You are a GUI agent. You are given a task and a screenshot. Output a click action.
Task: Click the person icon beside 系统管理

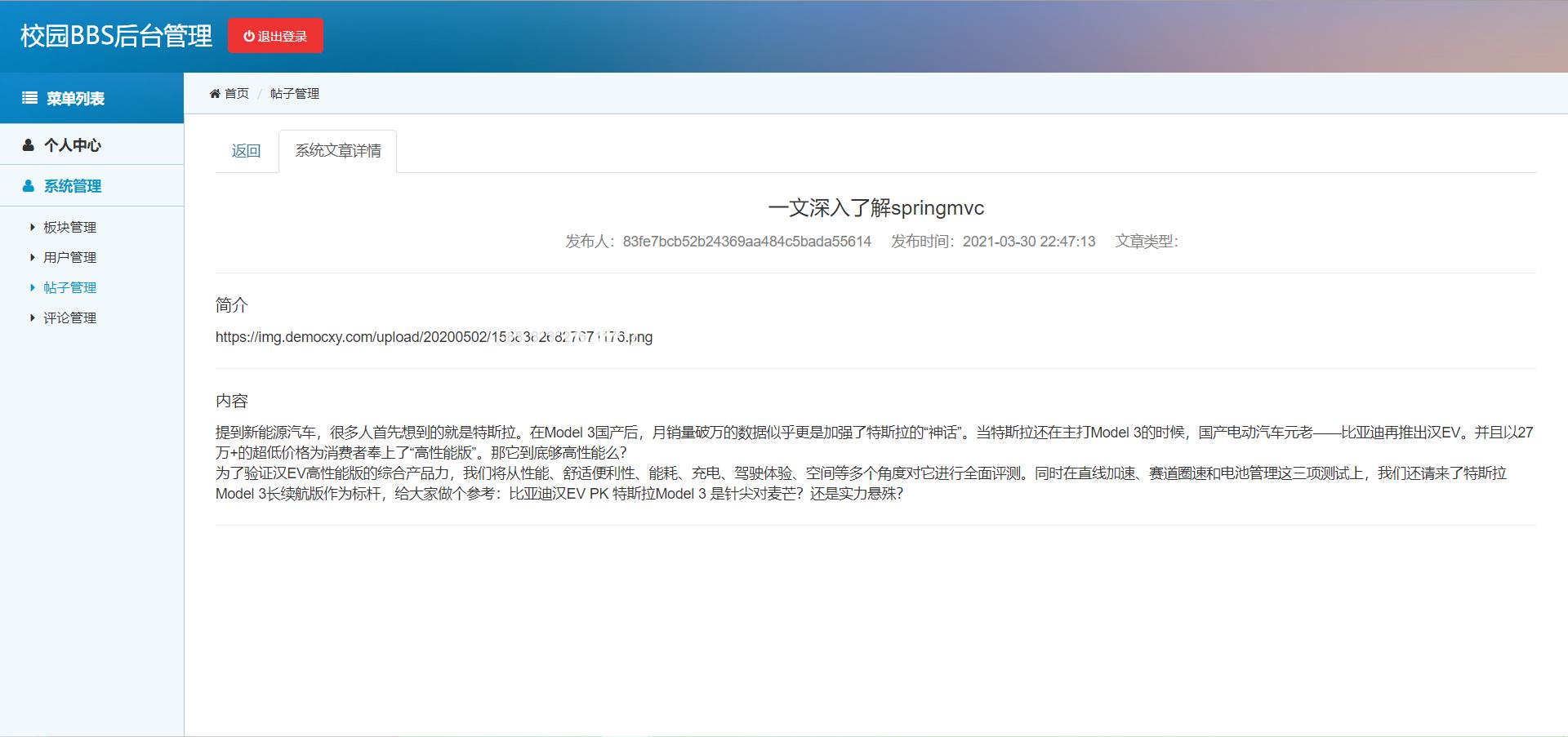28,185
